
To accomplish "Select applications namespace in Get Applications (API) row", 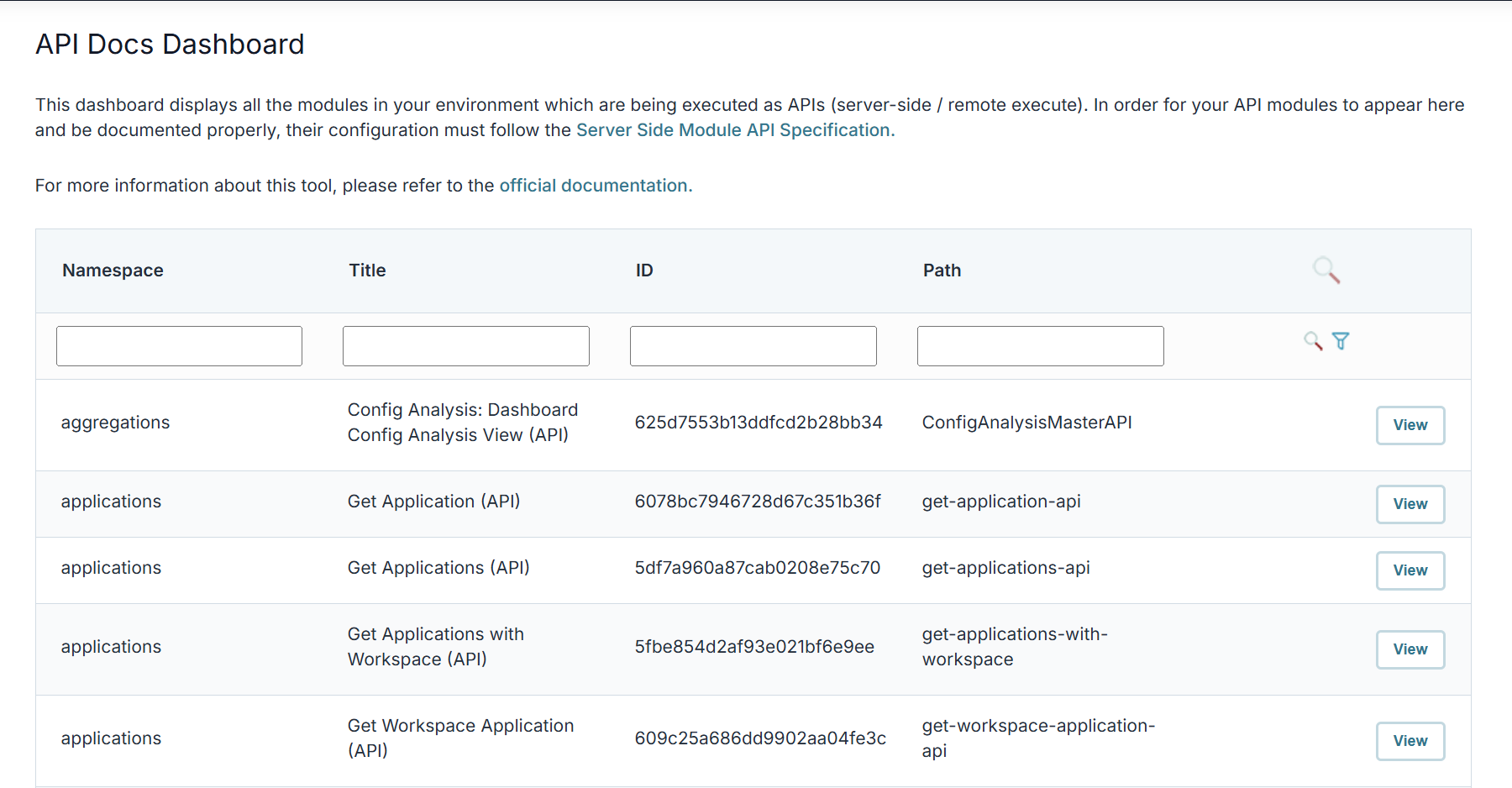I will click(111, 568).
